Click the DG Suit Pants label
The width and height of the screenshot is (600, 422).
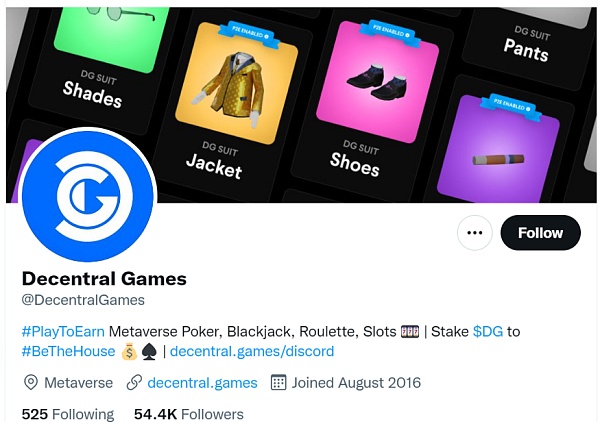[528, 44]
